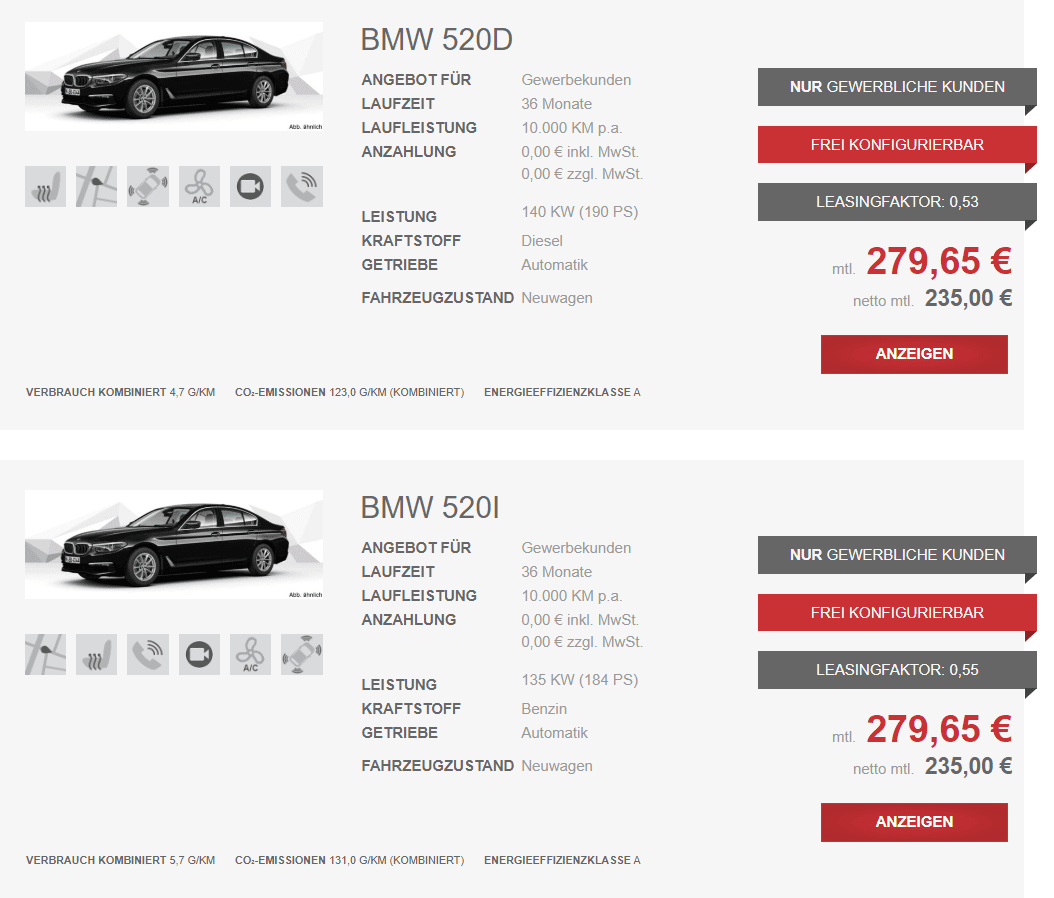Select the "135 KW (184 PS)" power value
1054x898 pixels.
click(579, 680)
